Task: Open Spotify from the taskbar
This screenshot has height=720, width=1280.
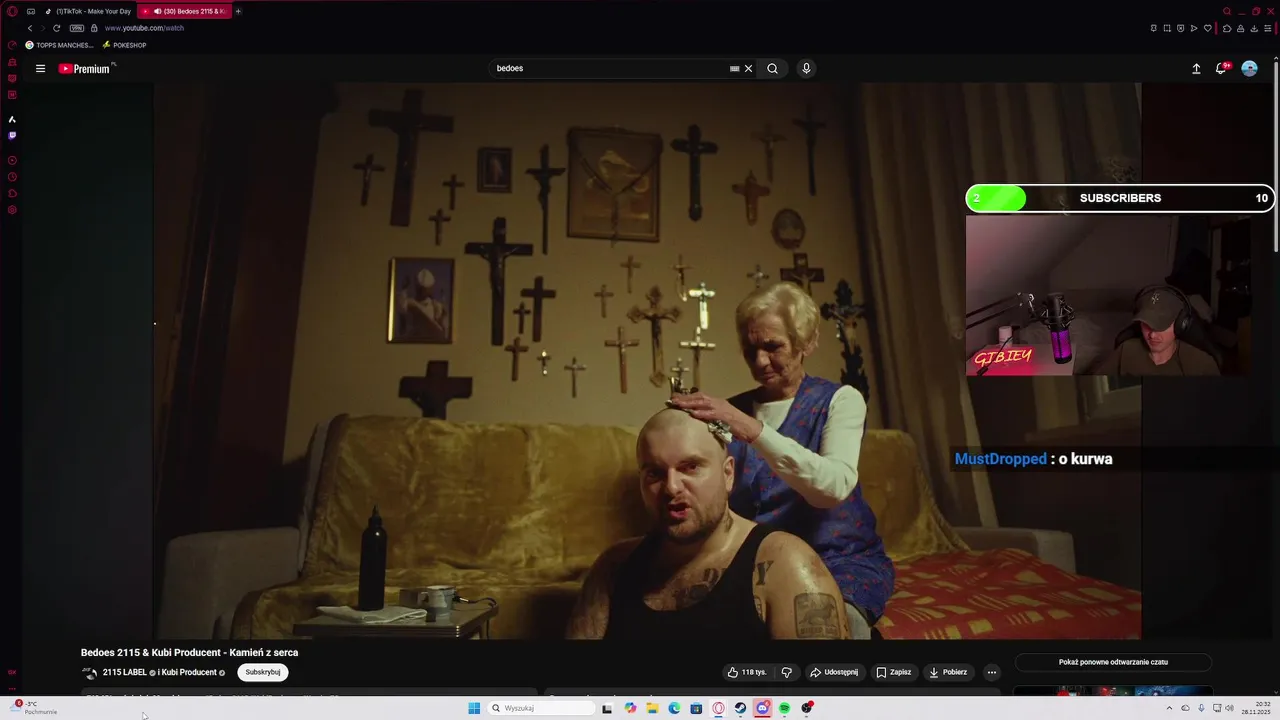Action: pos(785,708)
